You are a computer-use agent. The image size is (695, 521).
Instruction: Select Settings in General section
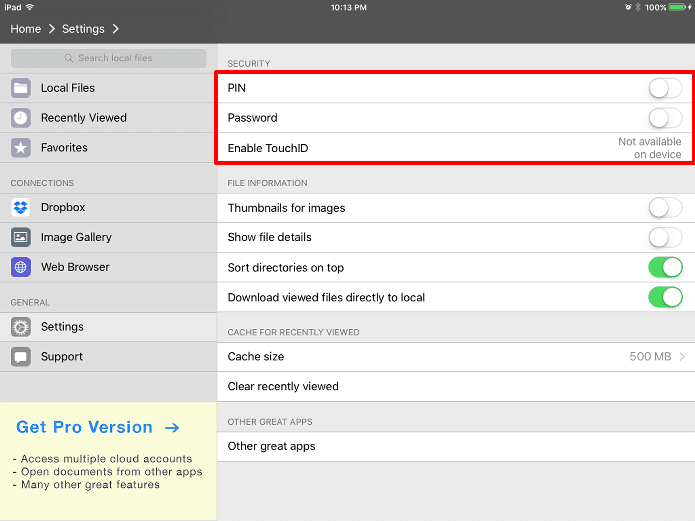point(109,327)
